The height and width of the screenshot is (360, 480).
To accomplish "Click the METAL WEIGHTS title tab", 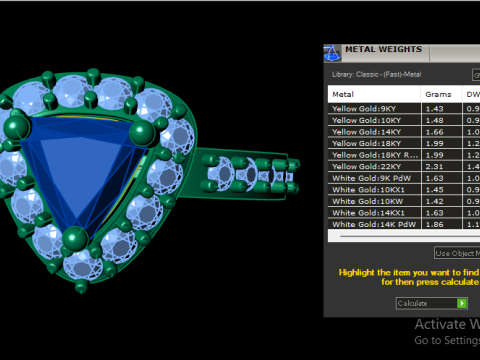I will pos(383,49).
